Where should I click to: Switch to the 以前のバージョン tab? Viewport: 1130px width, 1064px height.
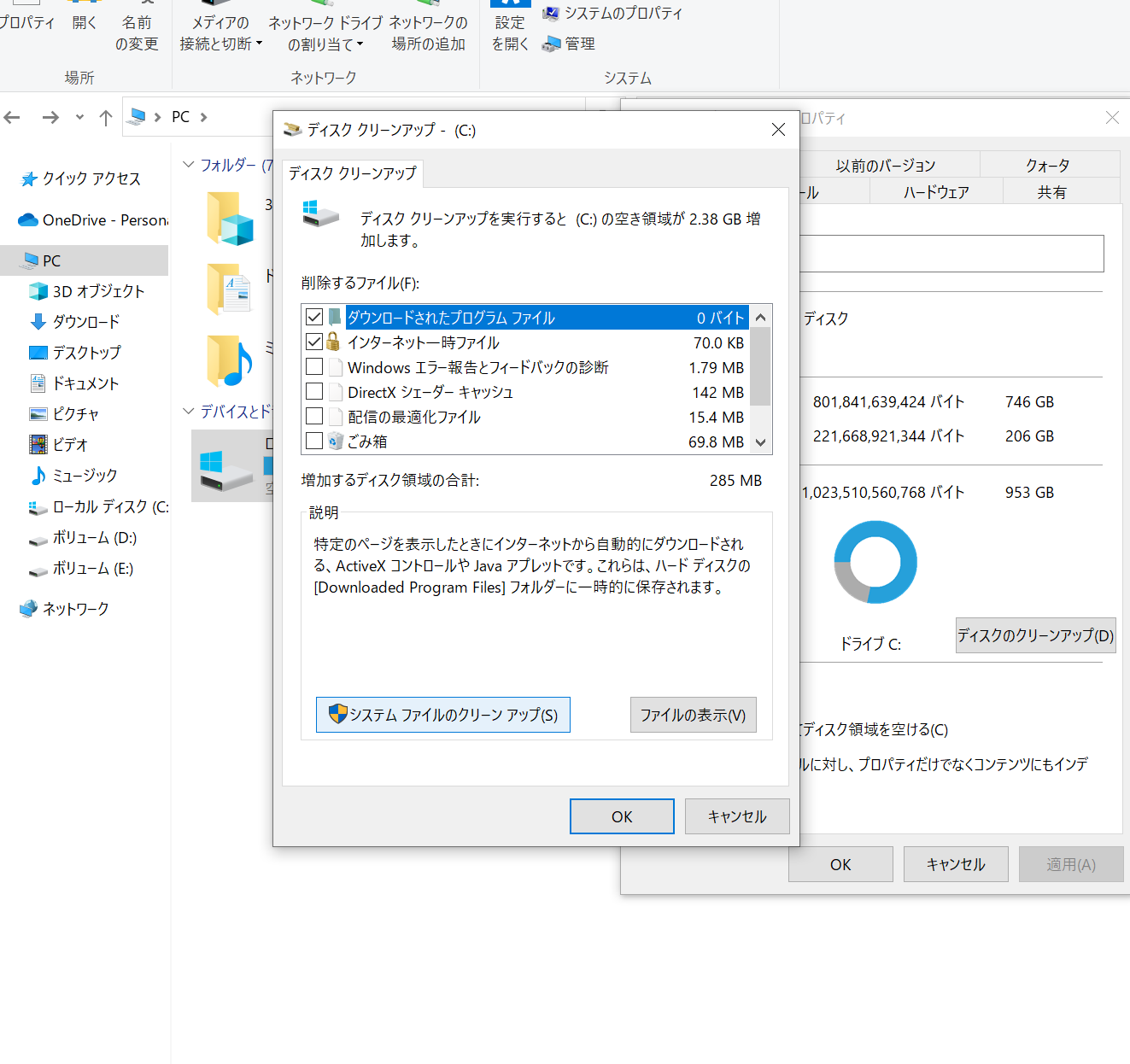[885, 166]
